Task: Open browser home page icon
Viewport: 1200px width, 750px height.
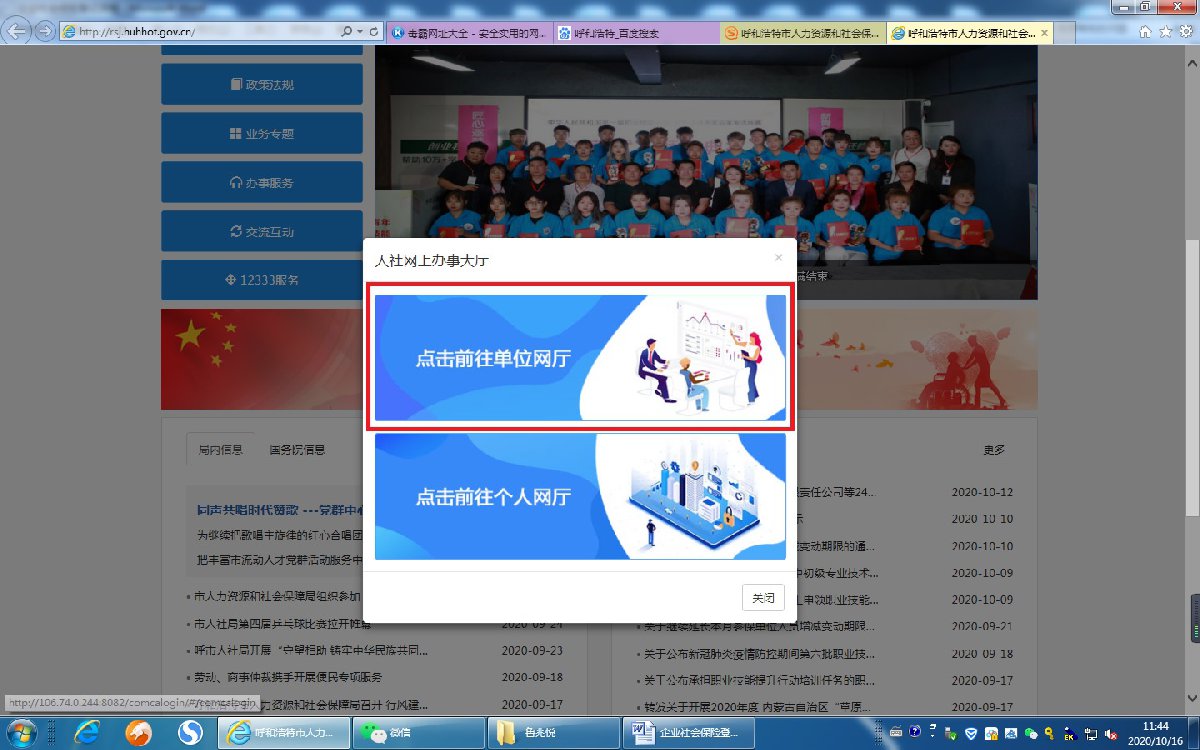Action: point(1146,32)
